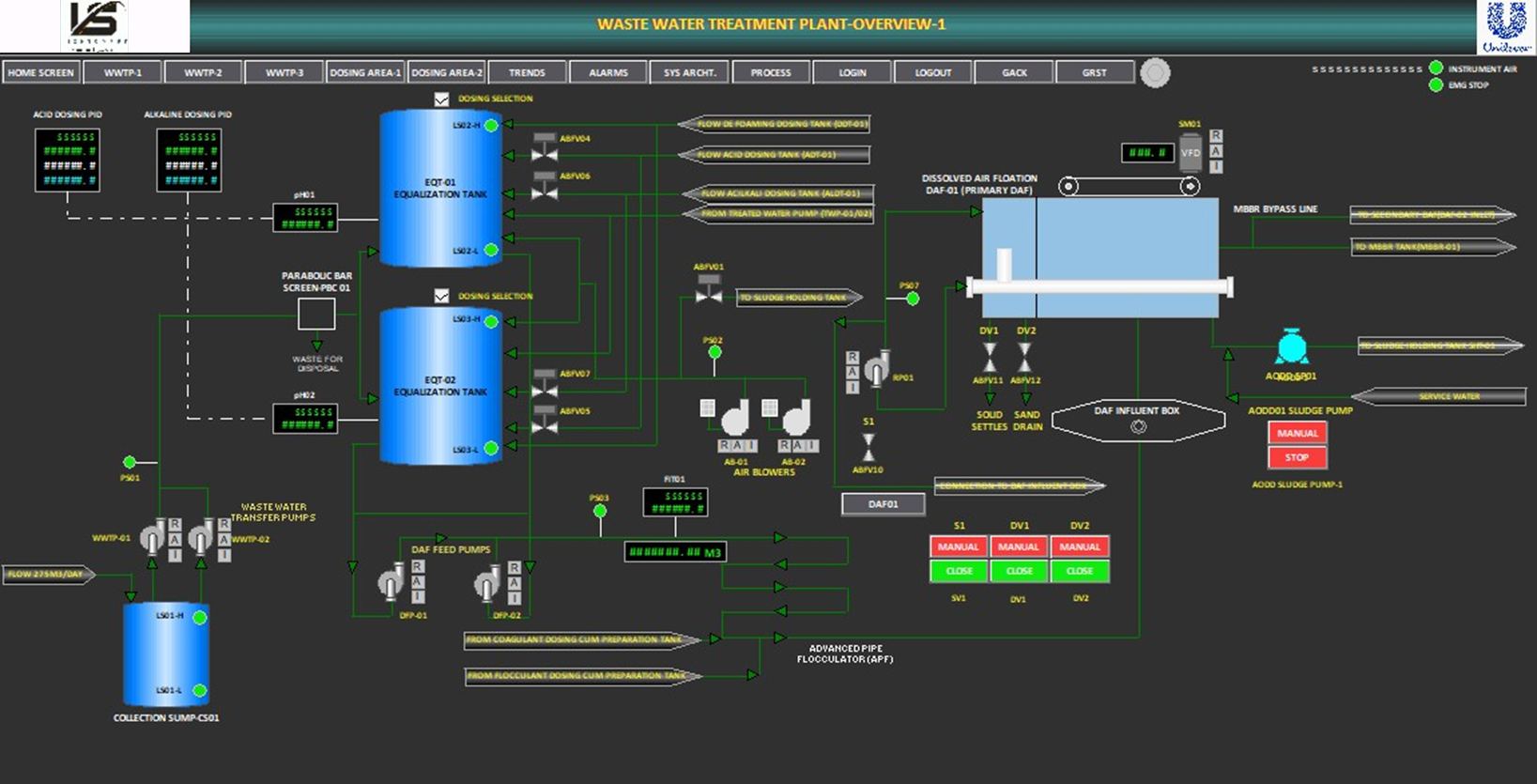Toggle EQT-02 dosing selection checkbox
Viewport: 1537px width, 784px height.
tap(441, 296)
